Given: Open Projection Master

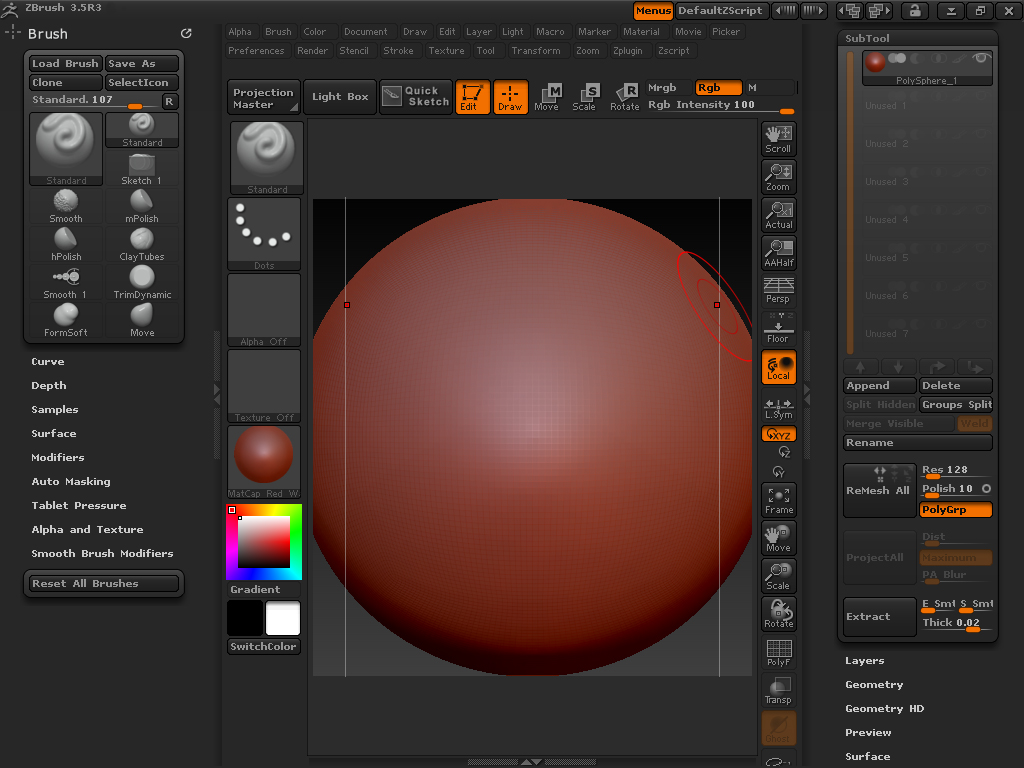Looking at the screenshot, I should click(x=263, y=96).
